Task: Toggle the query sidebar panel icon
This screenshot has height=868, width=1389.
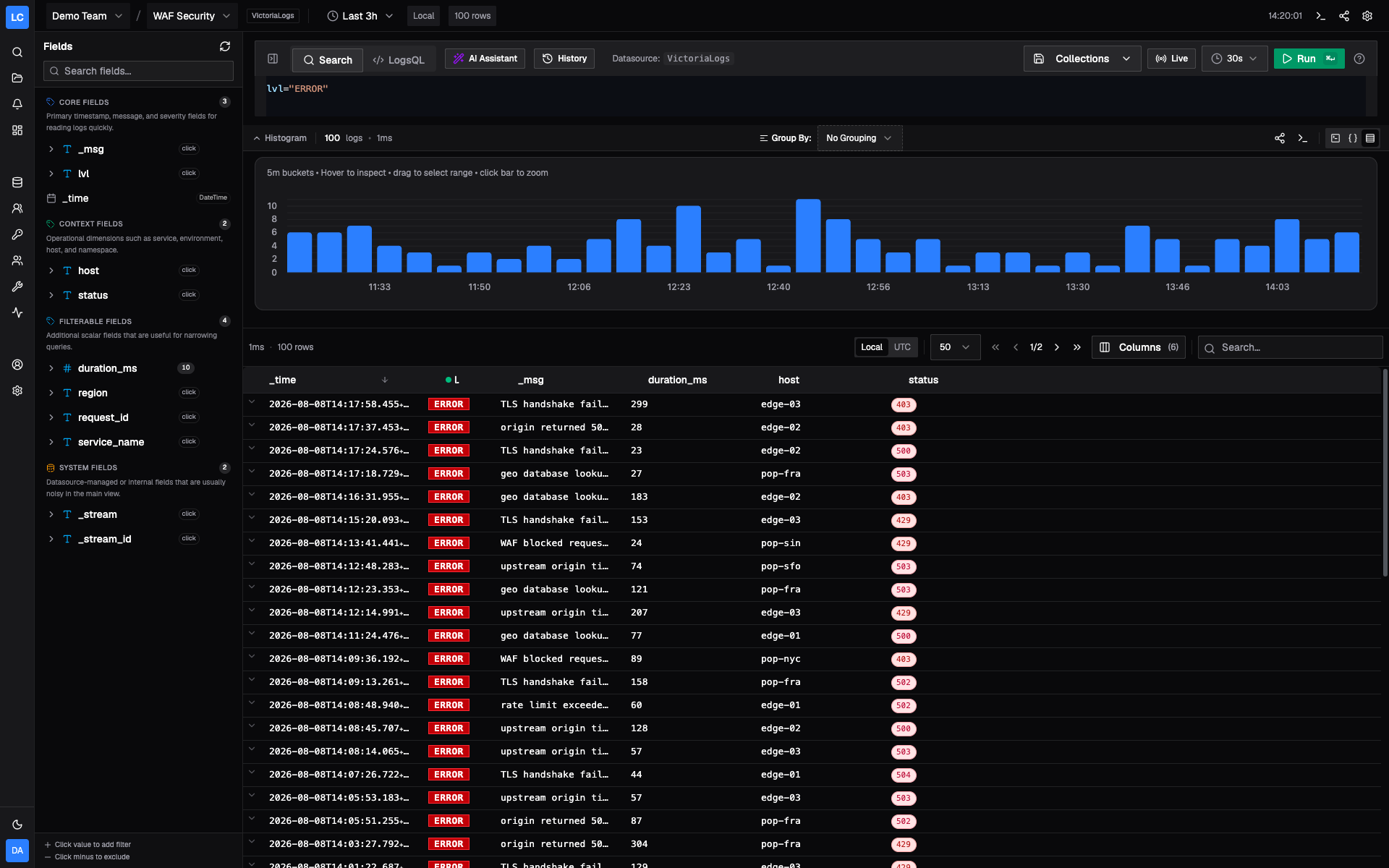Action: [x=273, y=59]
